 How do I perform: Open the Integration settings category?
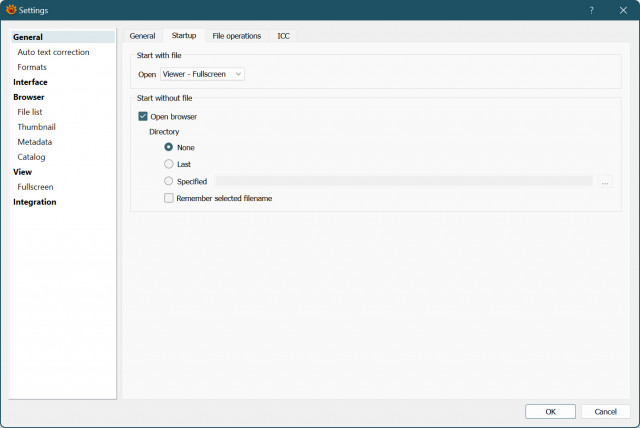pyautogui.click(x=35, y=202)
